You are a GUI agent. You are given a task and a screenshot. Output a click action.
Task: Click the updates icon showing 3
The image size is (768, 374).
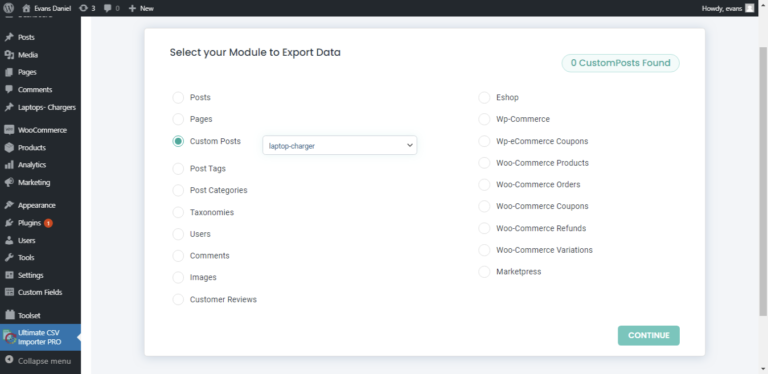tap(83, 8)
